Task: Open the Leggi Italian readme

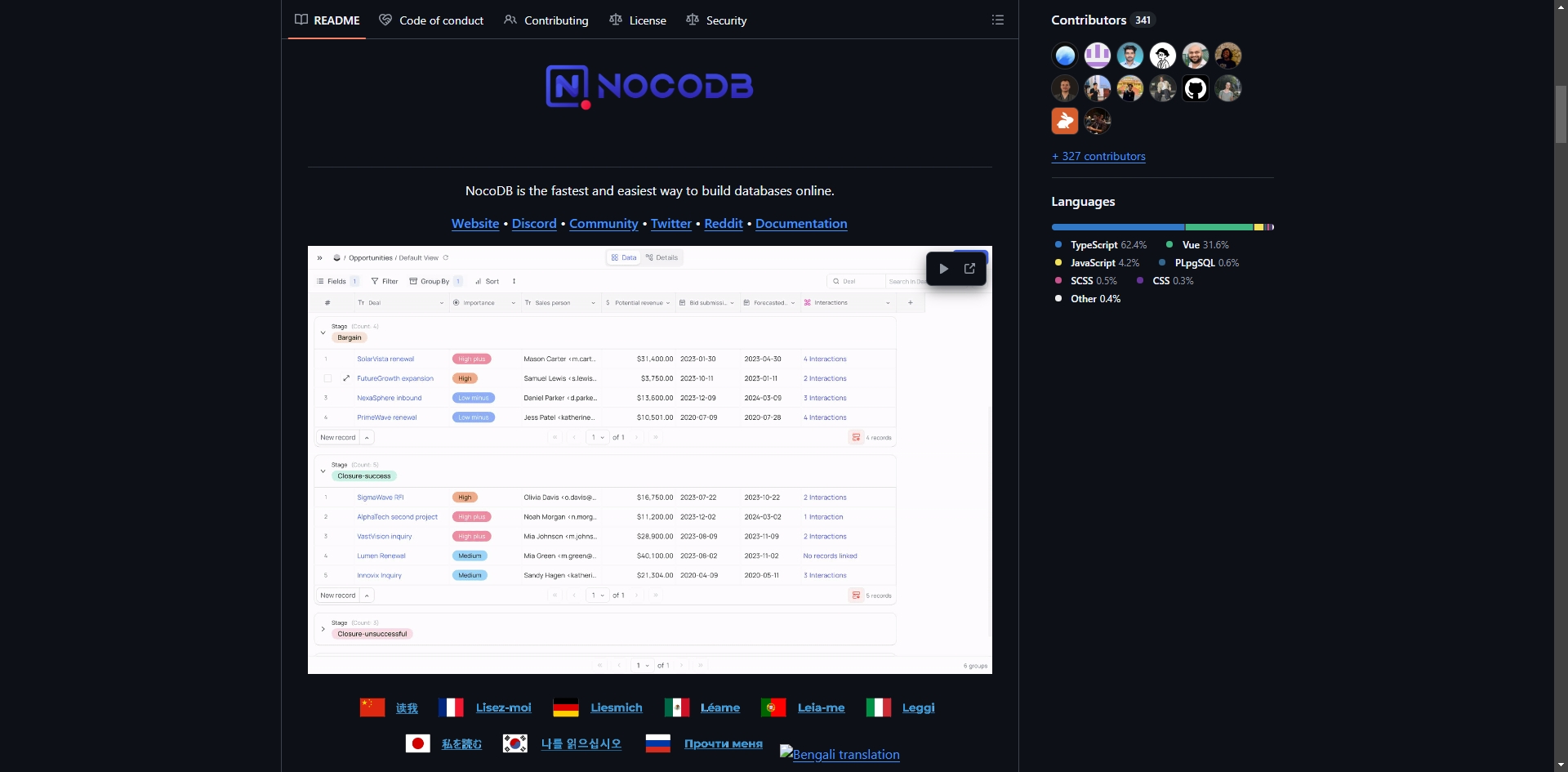Action: 919,707
